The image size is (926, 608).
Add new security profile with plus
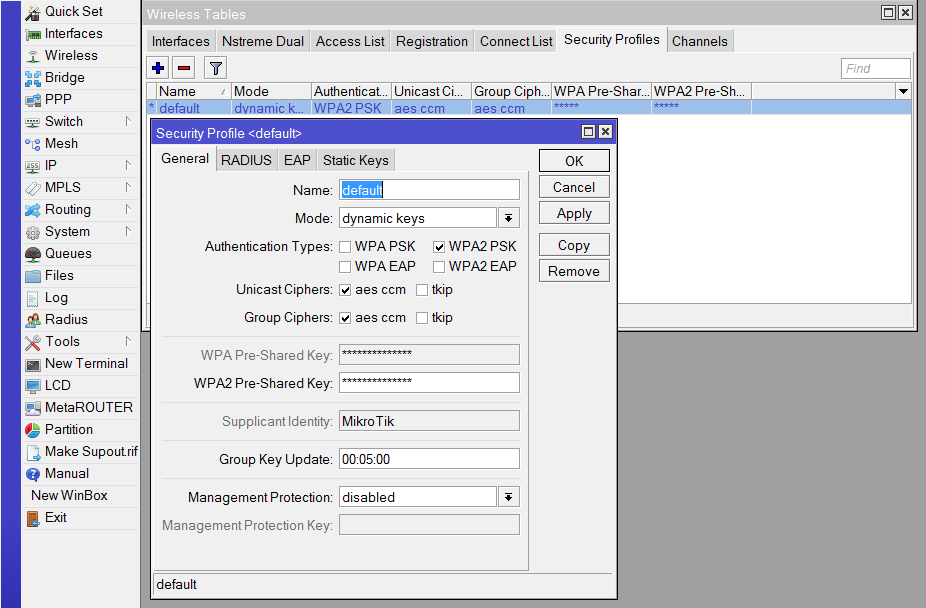click(158, 68)
